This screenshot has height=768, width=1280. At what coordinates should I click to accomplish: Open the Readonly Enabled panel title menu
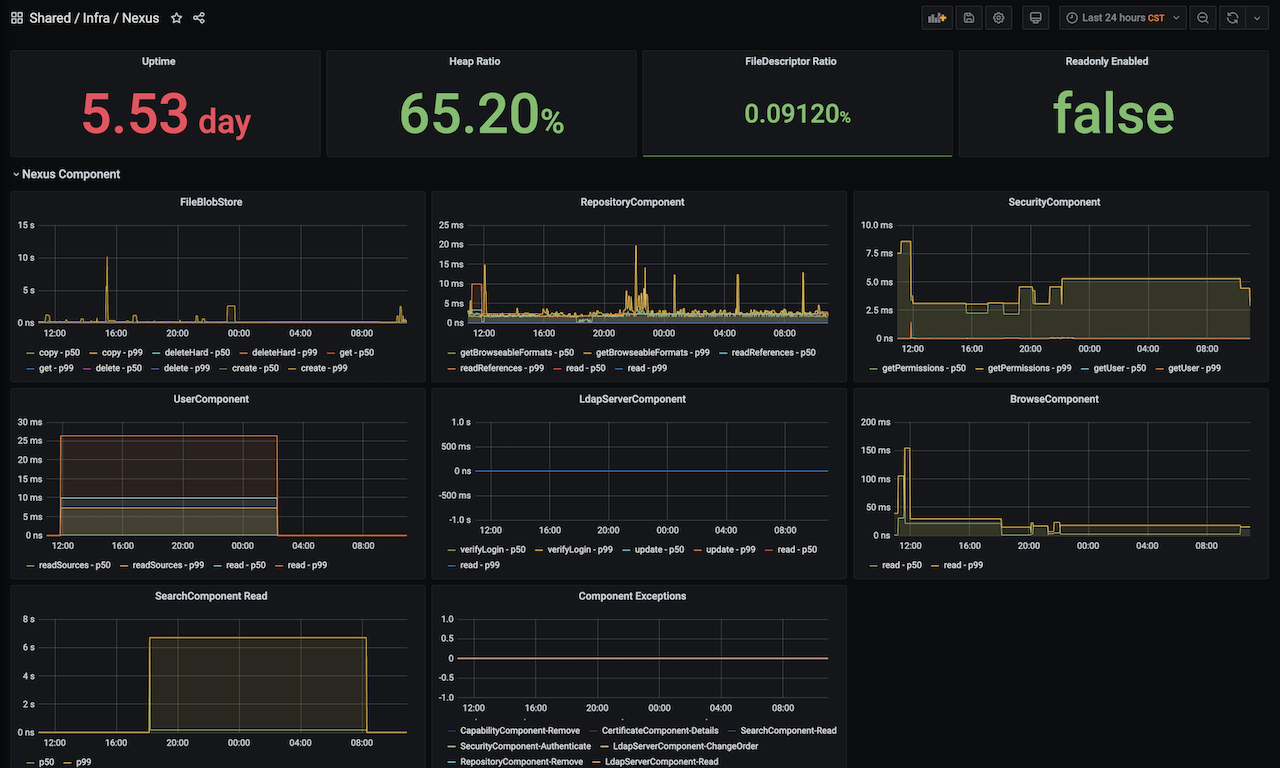click(1107, 61)
